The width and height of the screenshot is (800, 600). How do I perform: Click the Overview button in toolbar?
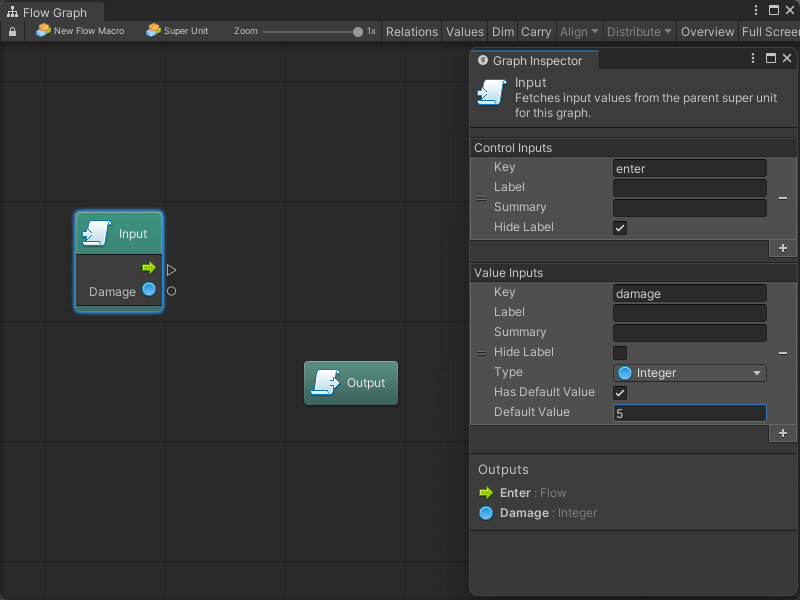tap(707, 31)
